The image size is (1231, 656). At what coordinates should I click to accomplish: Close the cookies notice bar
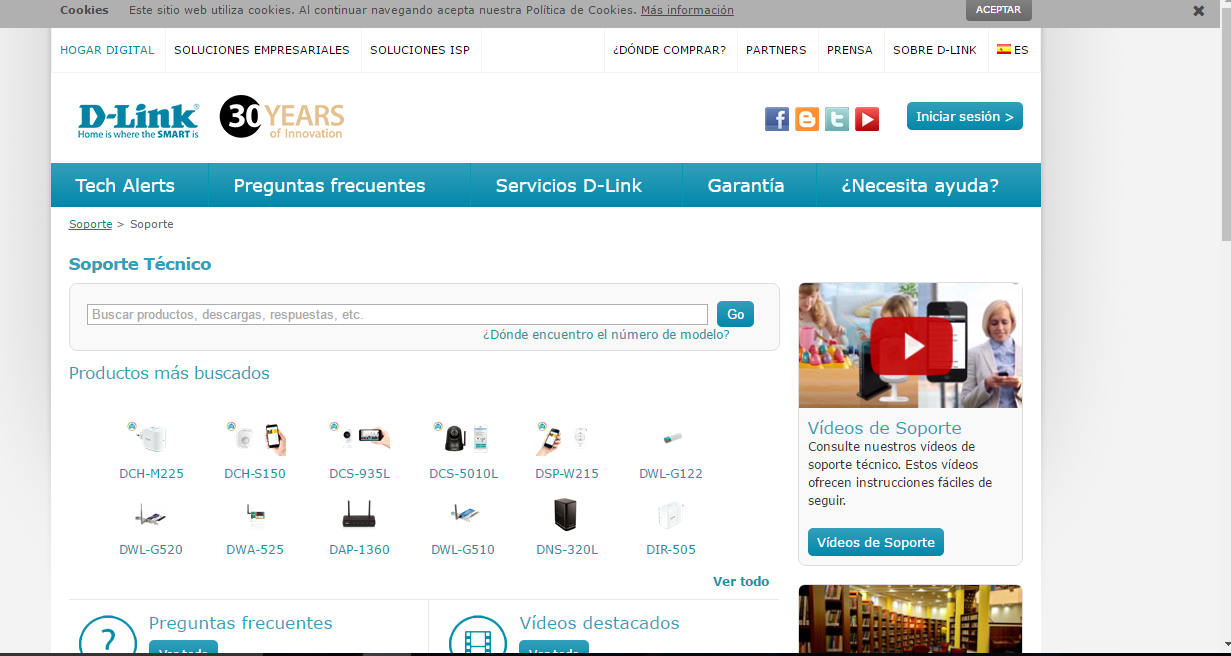1199,11
